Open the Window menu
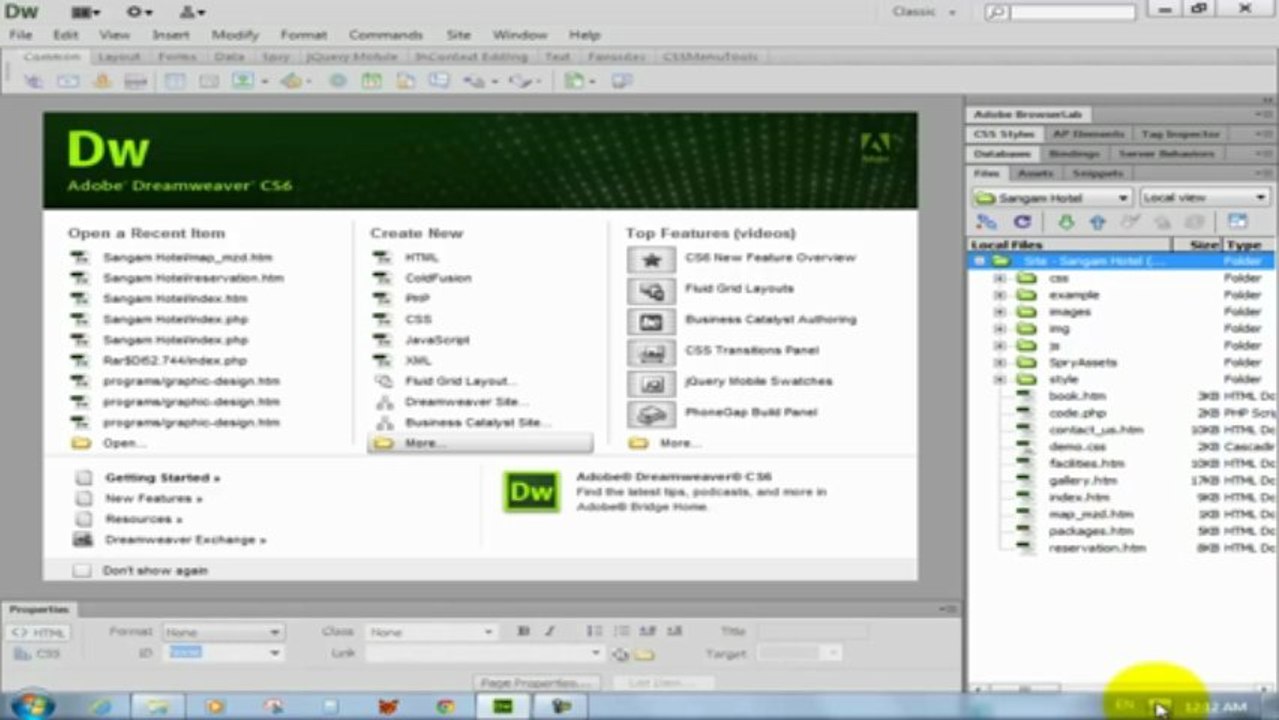1279x720 pixels. click(x=520, y=35)
